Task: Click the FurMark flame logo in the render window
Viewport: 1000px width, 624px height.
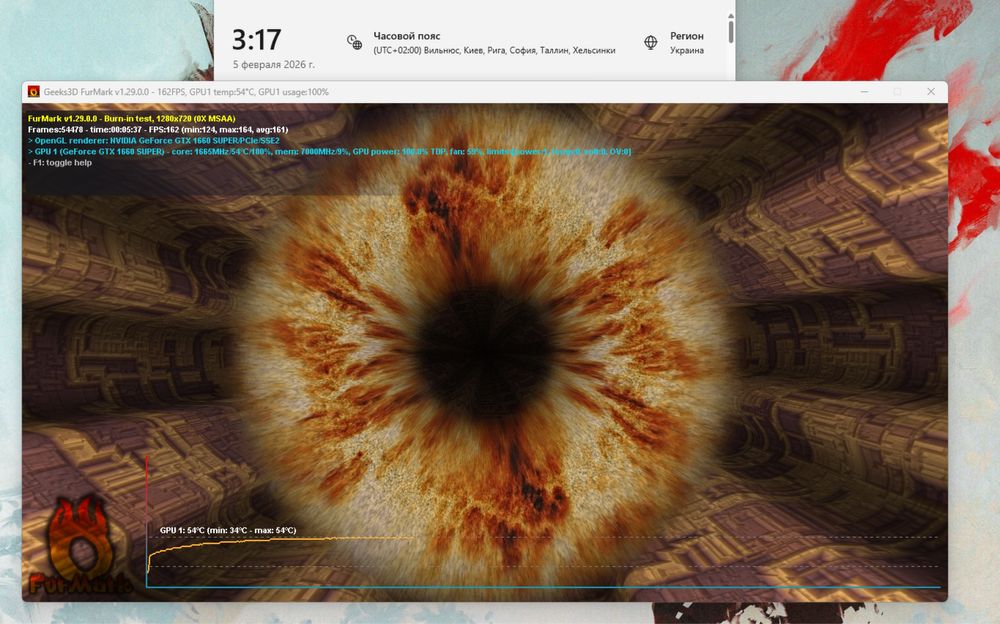Action: coord(80,546)
